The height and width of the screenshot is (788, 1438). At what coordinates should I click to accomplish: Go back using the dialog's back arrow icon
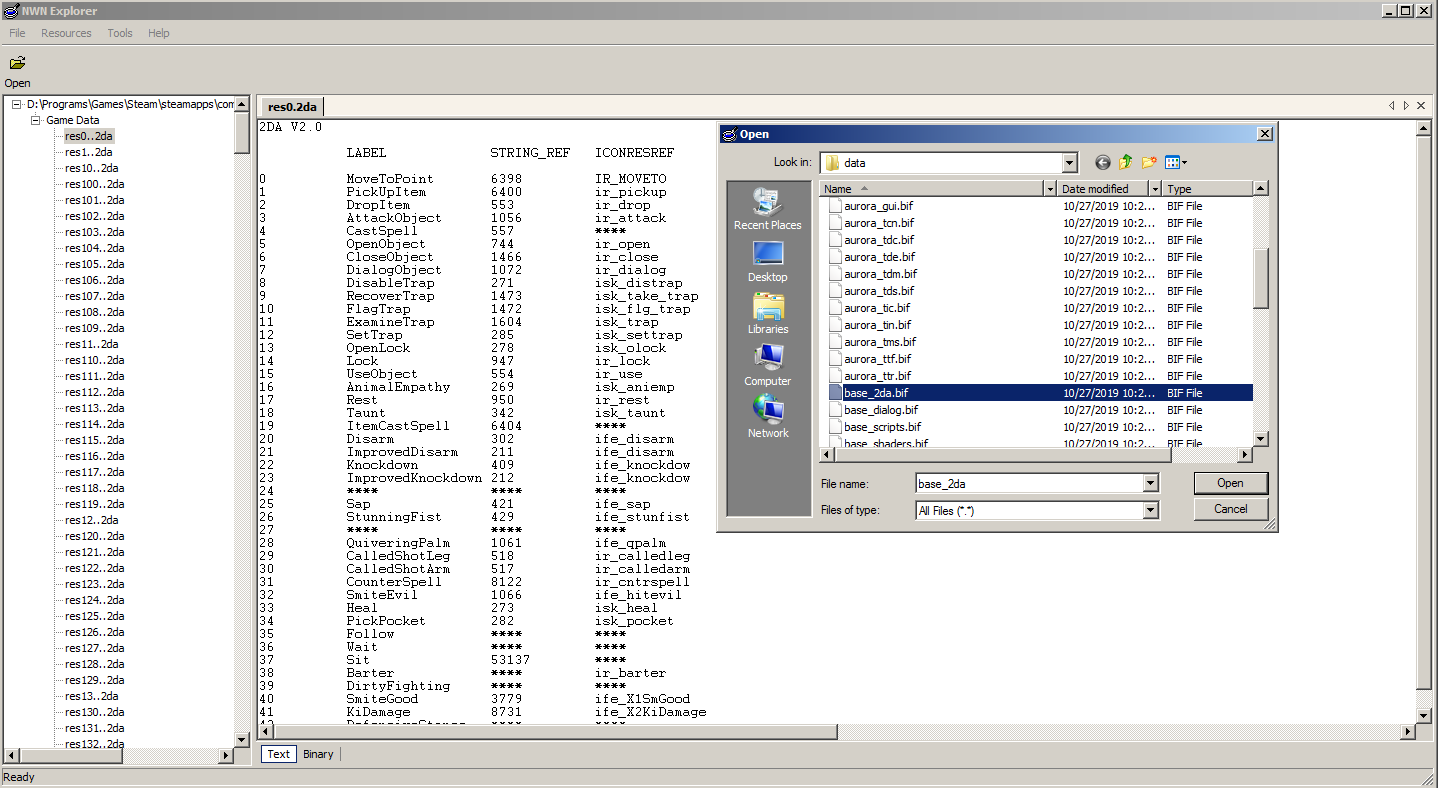tap(1102, 162)
